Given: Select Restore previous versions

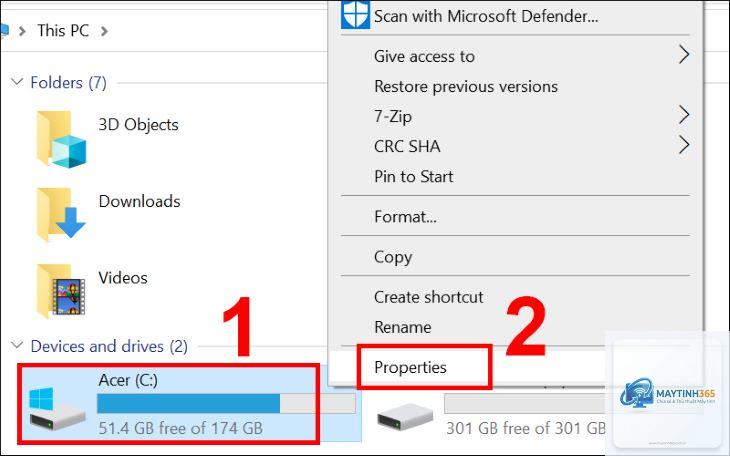Looking at the screenshot, I should (466, 87).
